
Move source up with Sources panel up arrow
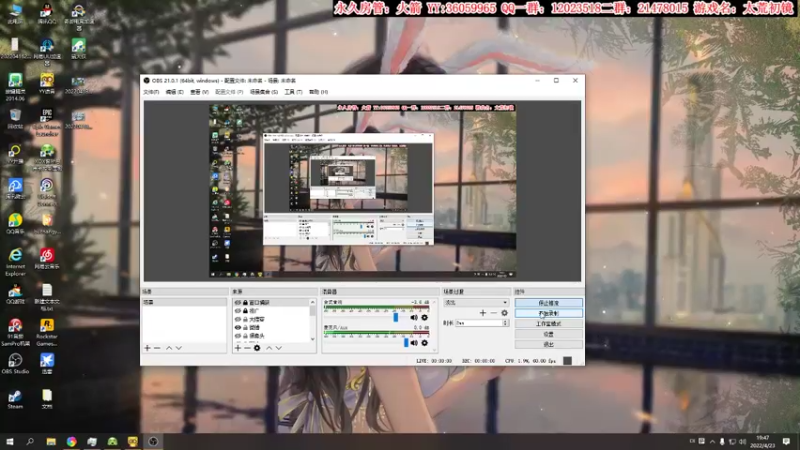point(269,348)
